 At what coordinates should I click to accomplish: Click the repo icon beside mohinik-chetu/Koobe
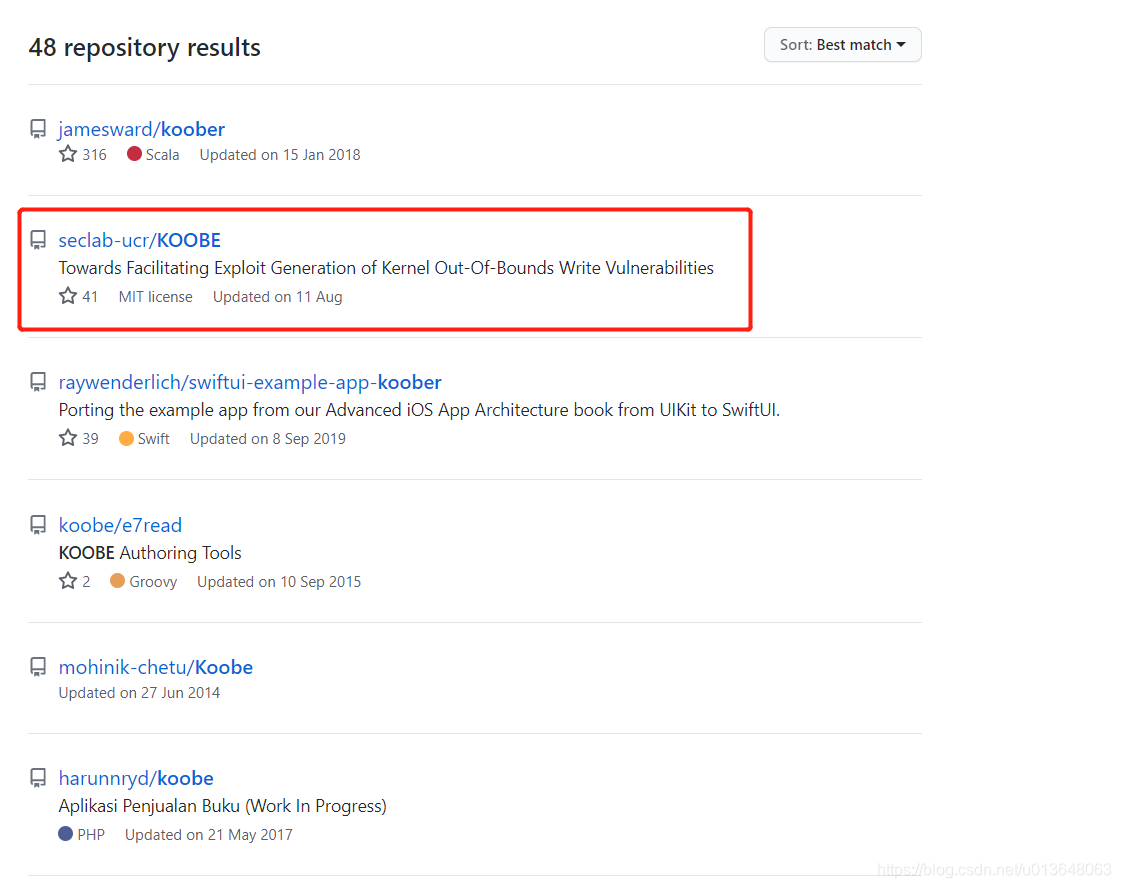38,667
